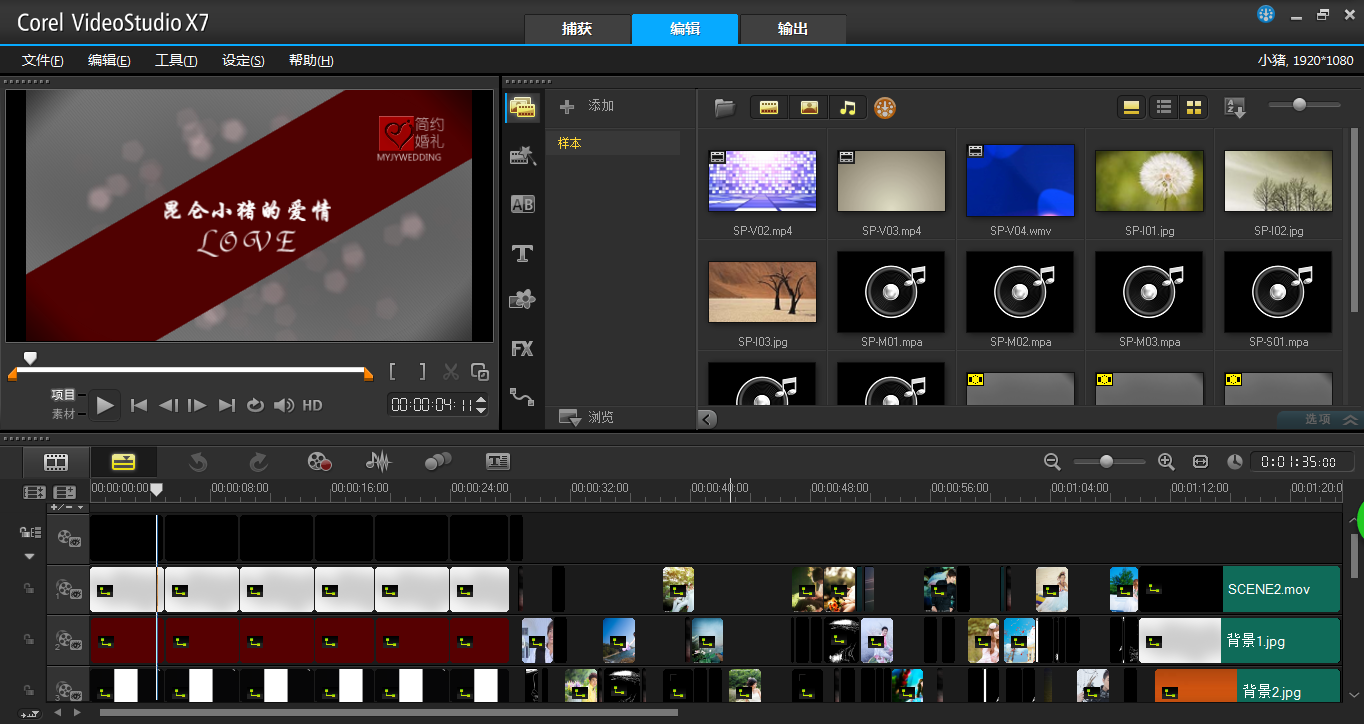Switch to the 输出 share tab
The width and height of the screenshot is (1364, 724).
pos(793,29)
